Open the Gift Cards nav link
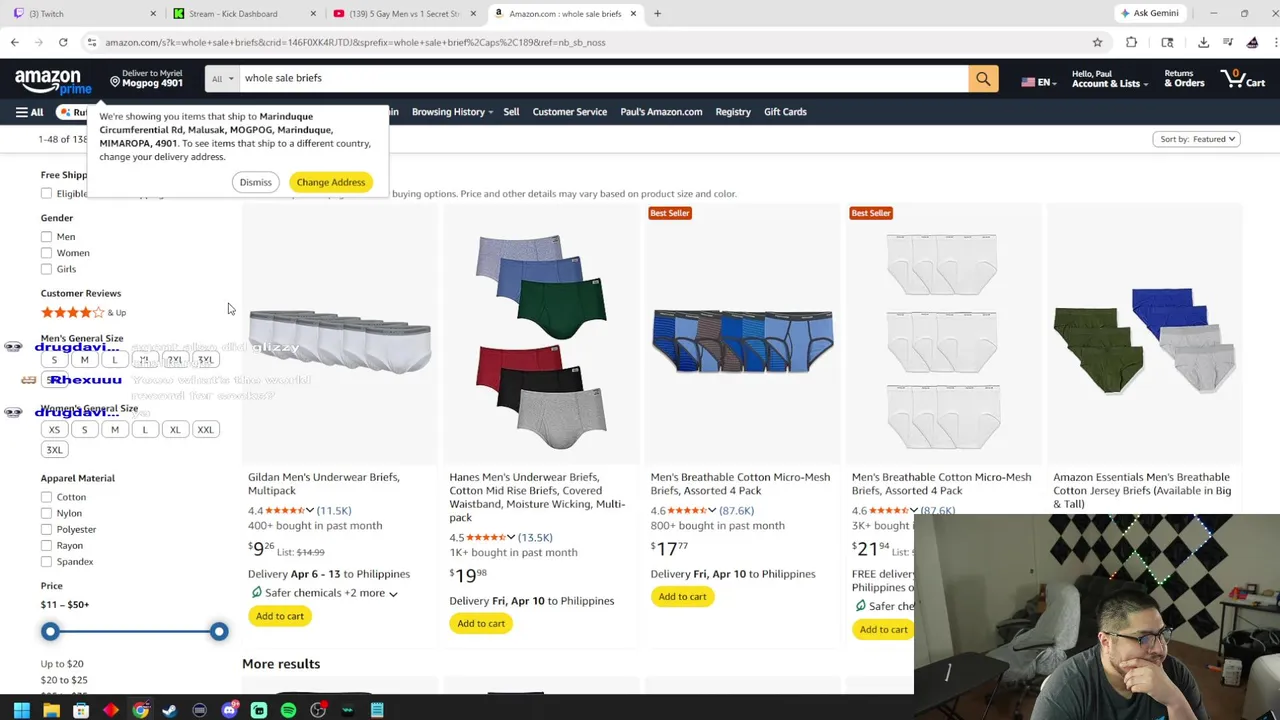1280x720 pixels. click(x=785, y=112)
